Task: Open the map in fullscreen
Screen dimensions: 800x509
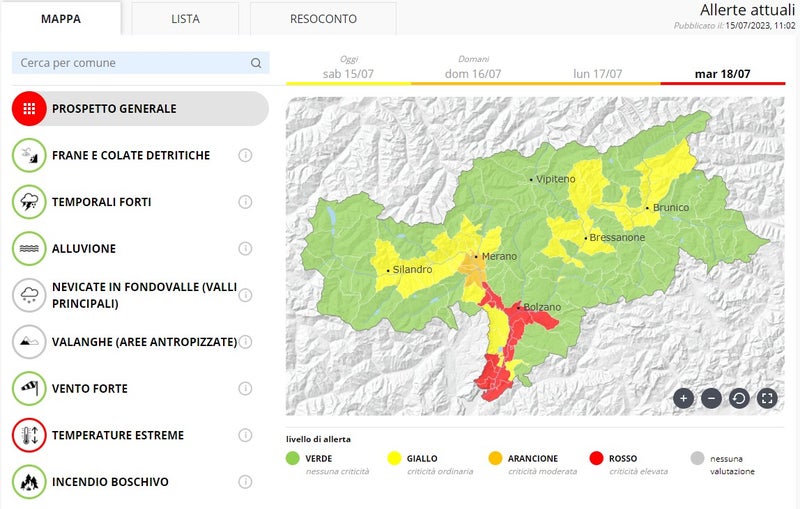Action: (x=767, y=398)
